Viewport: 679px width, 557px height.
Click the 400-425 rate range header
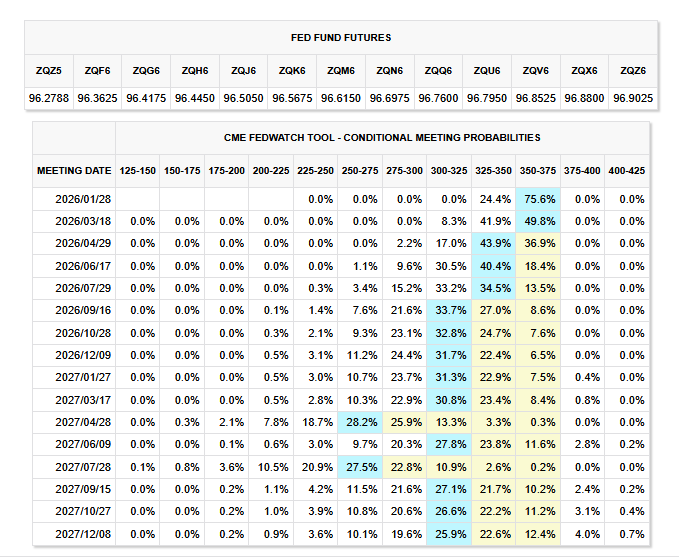pos(627,171)
